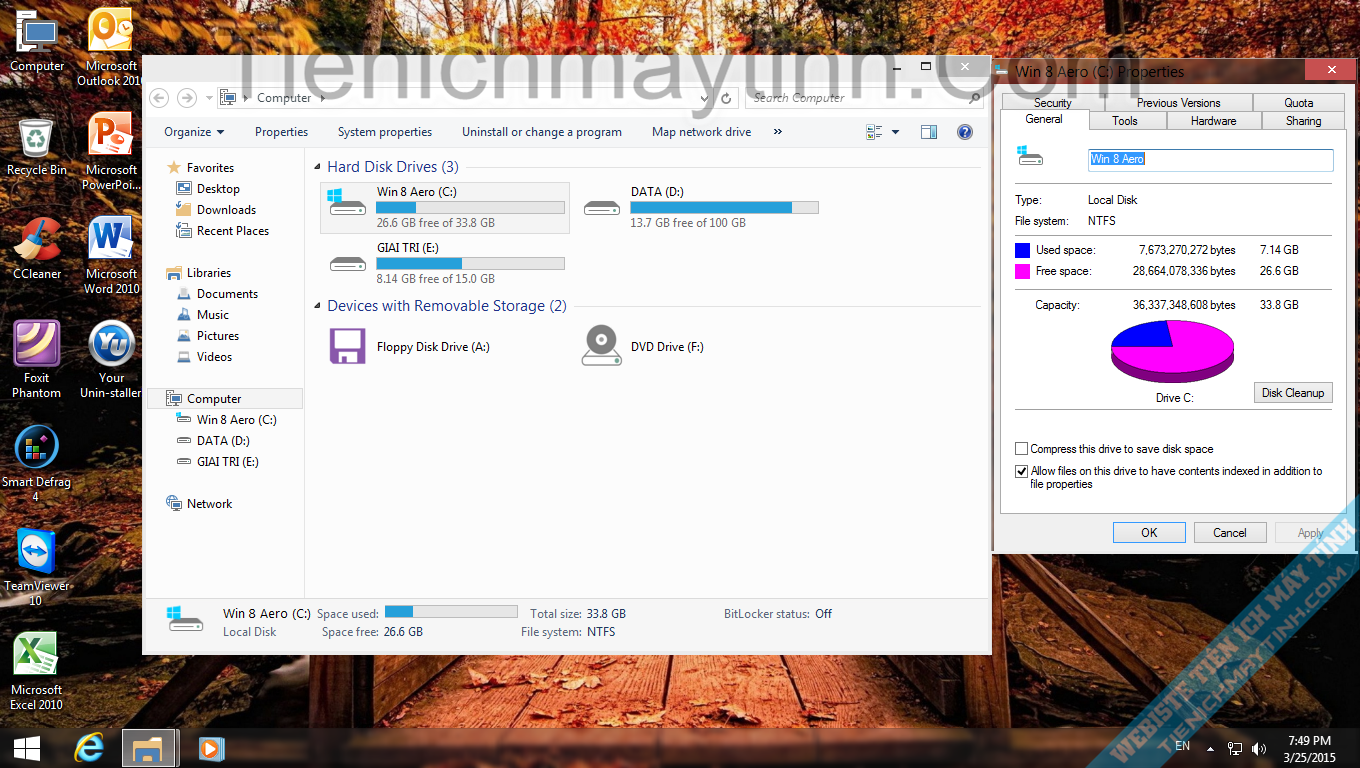1360x768 pixels.
Task: Select the Floppy Disk Drive (A:) icon
Action: coord(348,346)
